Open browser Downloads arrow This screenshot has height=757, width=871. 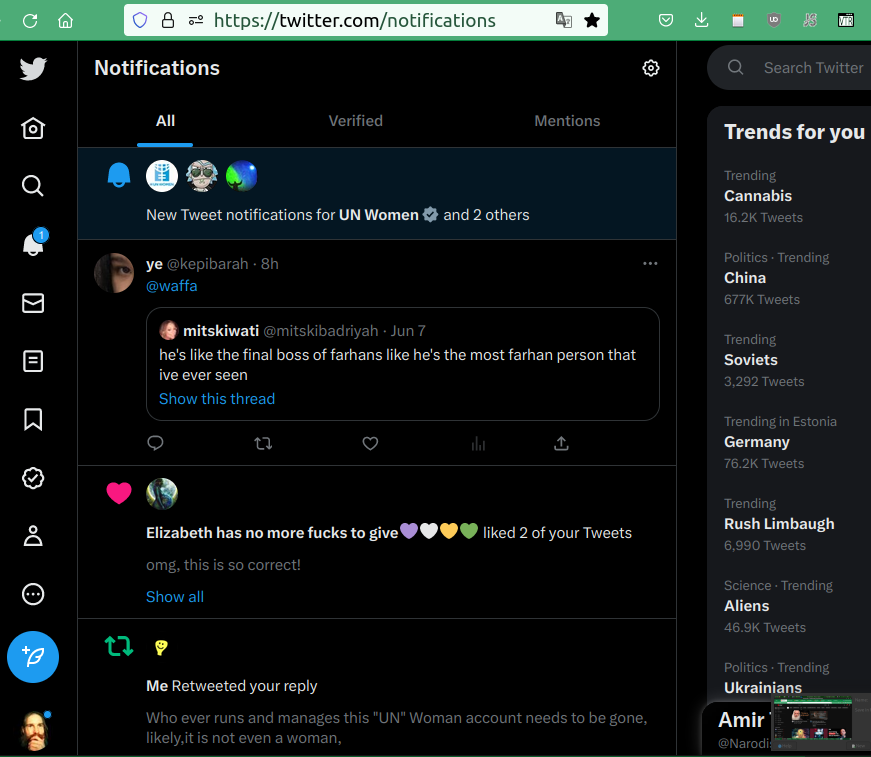pos(702,21)
